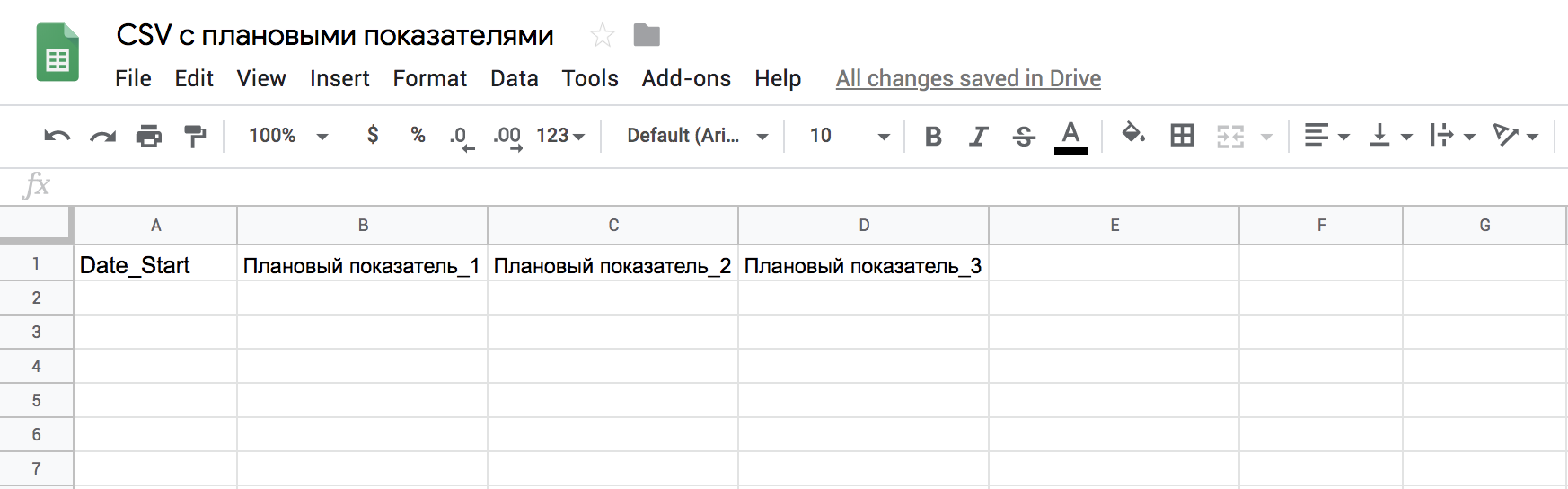This screenshot has height=489, width=1568.
Task: Click All changes saved in Drive link
Action: pos(968,79)
